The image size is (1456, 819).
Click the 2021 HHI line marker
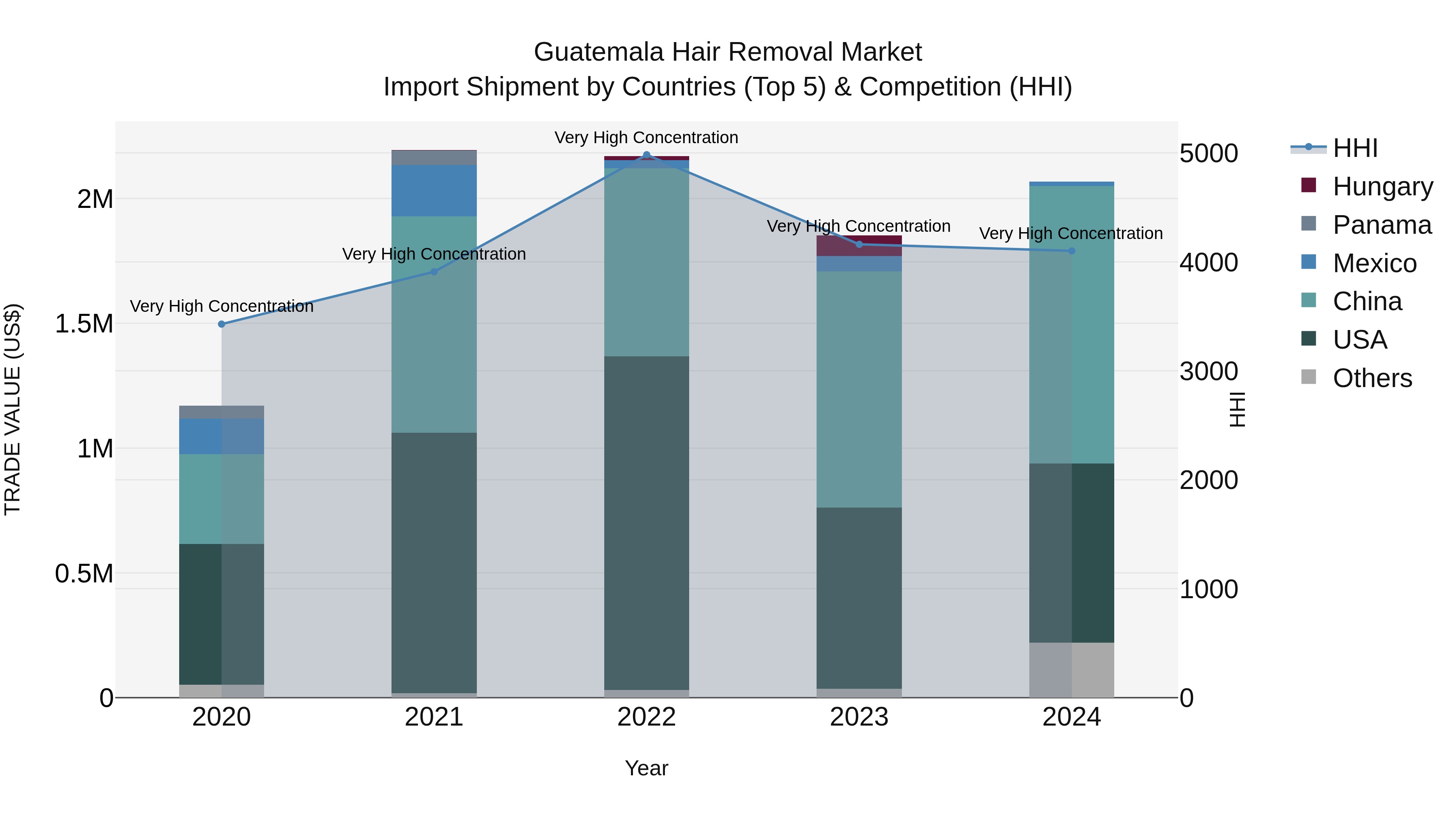tap(434, 272)
